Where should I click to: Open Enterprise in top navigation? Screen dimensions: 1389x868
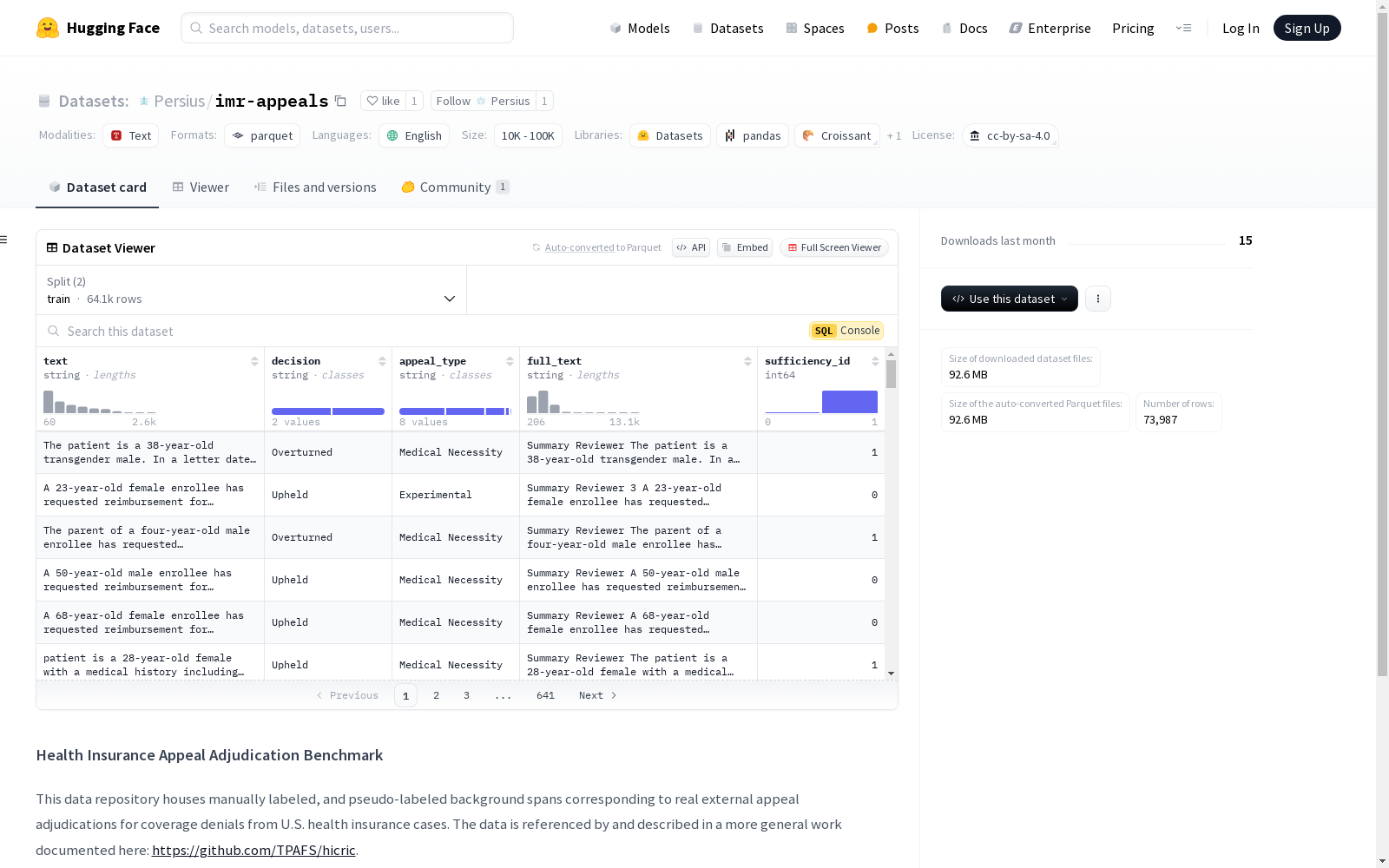pos(1050,28)
